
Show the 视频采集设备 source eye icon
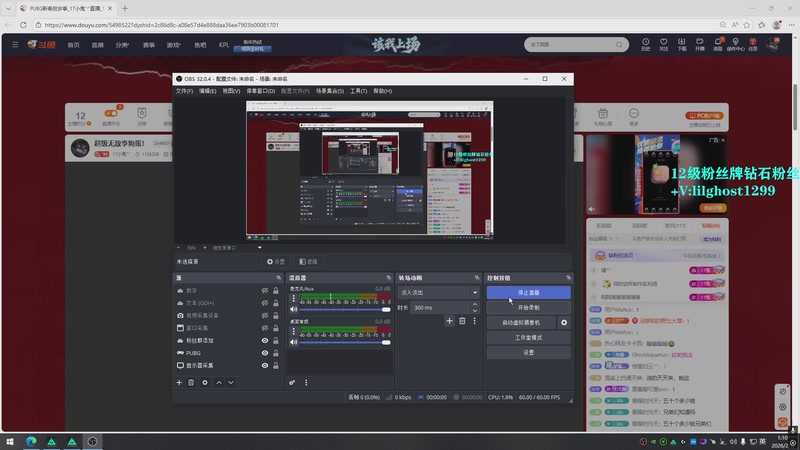[x=265, y=315]
